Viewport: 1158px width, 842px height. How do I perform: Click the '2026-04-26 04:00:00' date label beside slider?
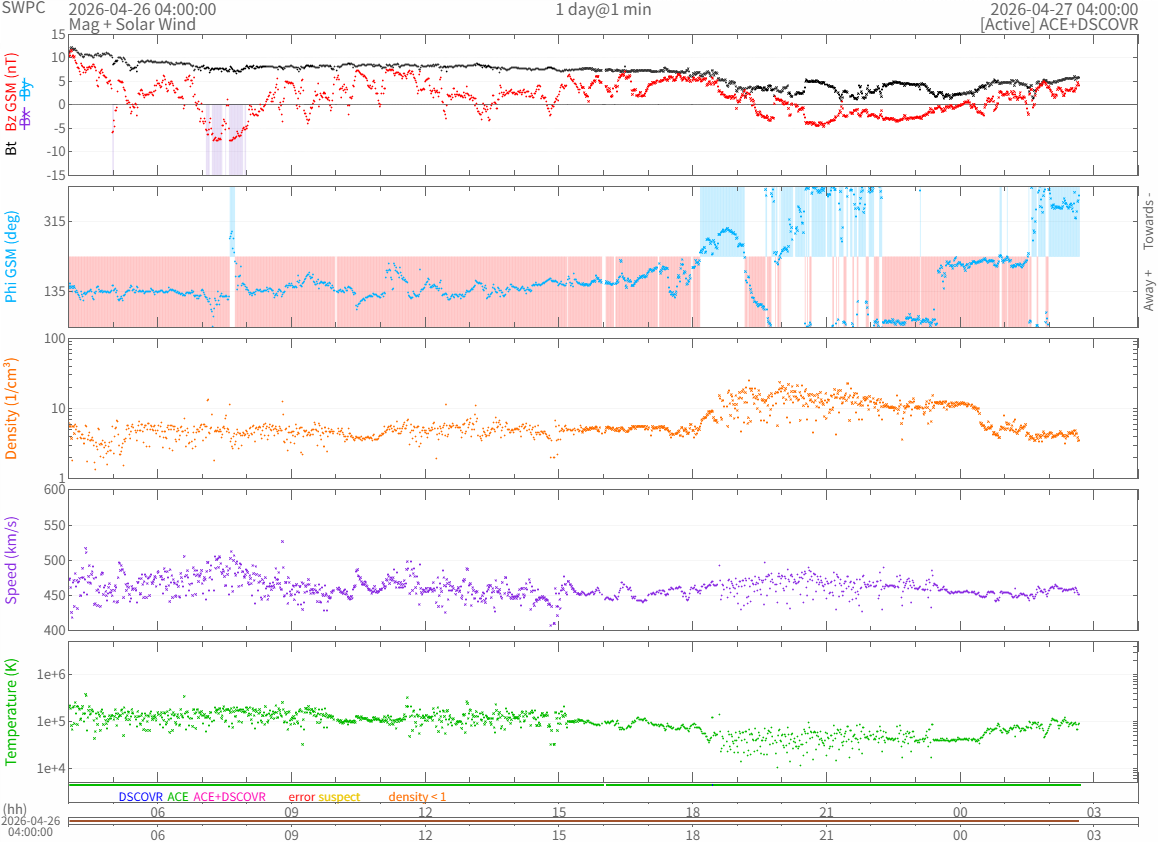[x=30, y=826]
